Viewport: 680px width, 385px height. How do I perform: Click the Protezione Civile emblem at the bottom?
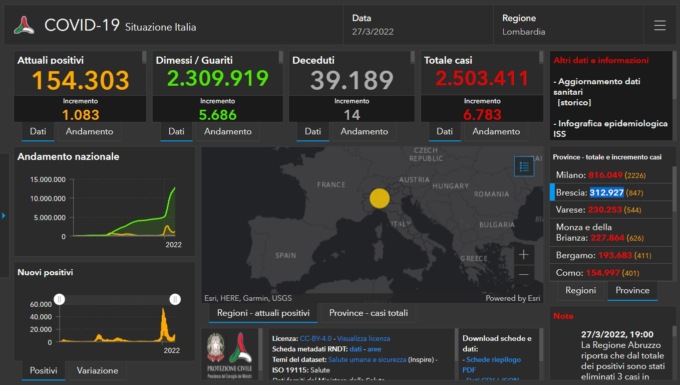pyautogui.click(x=230, y=356)
